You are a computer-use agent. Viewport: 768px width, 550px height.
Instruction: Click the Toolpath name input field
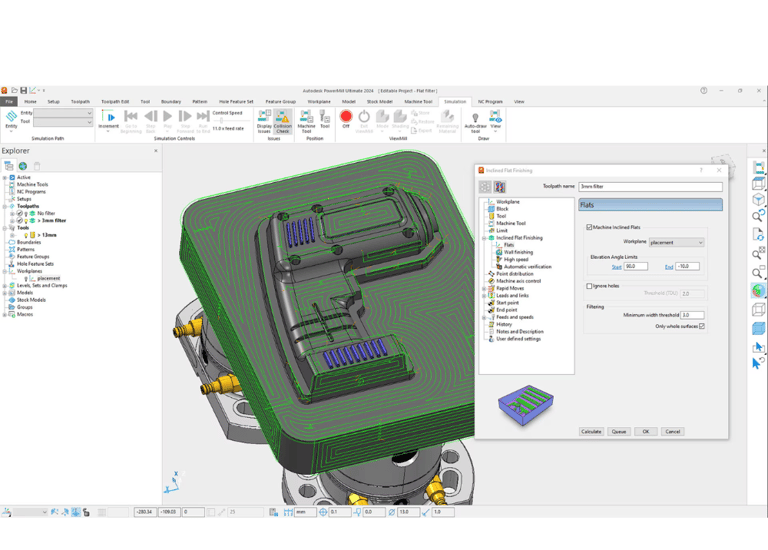pos(650,187)
